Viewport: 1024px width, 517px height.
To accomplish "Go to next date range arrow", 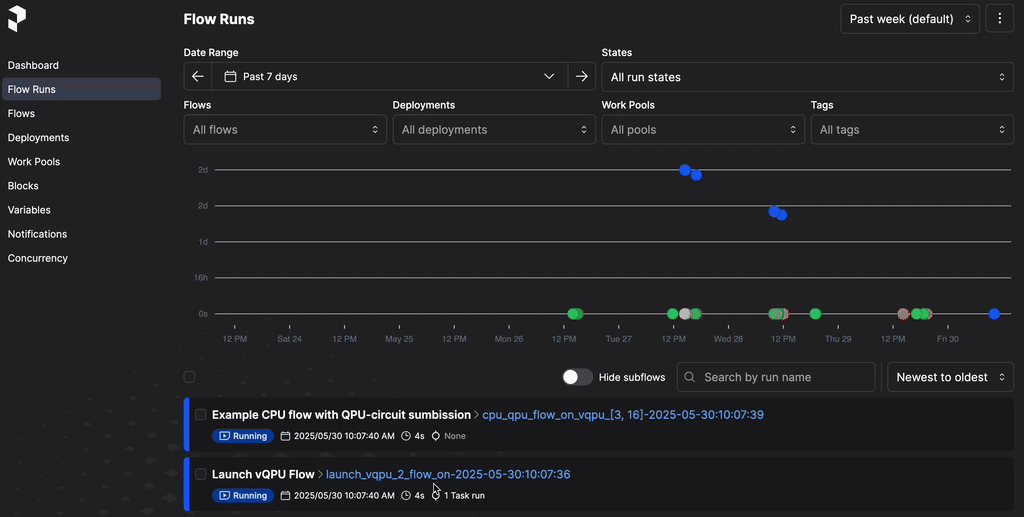I will click(x=582, y=77).
